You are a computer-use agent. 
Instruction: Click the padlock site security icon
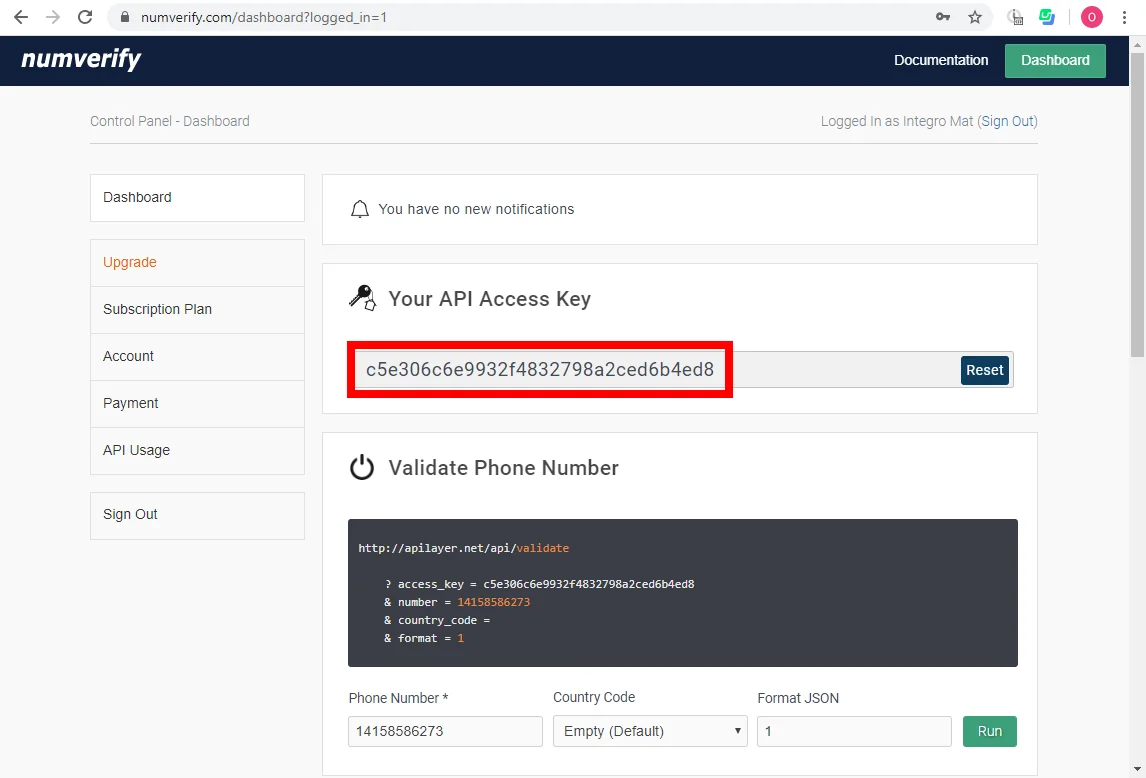[x=125, y=17]
